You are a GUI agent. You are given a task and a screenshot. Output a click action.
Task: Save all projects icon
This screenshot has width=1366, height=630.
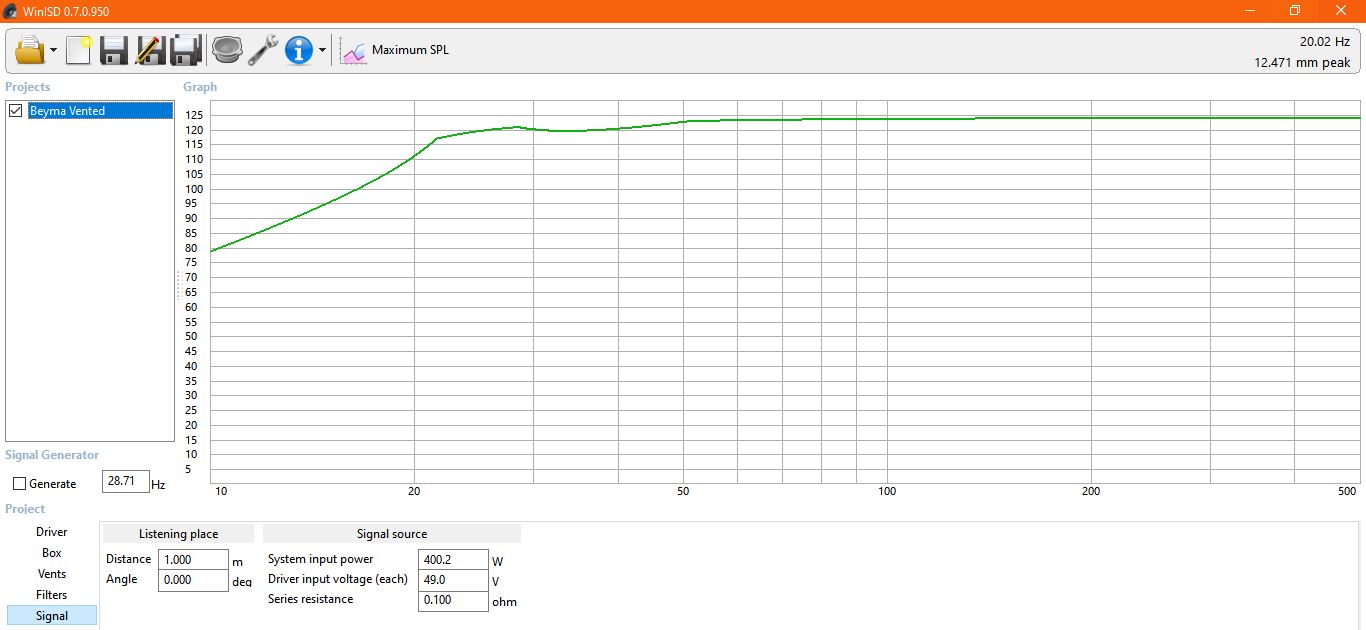coord(186,50)
